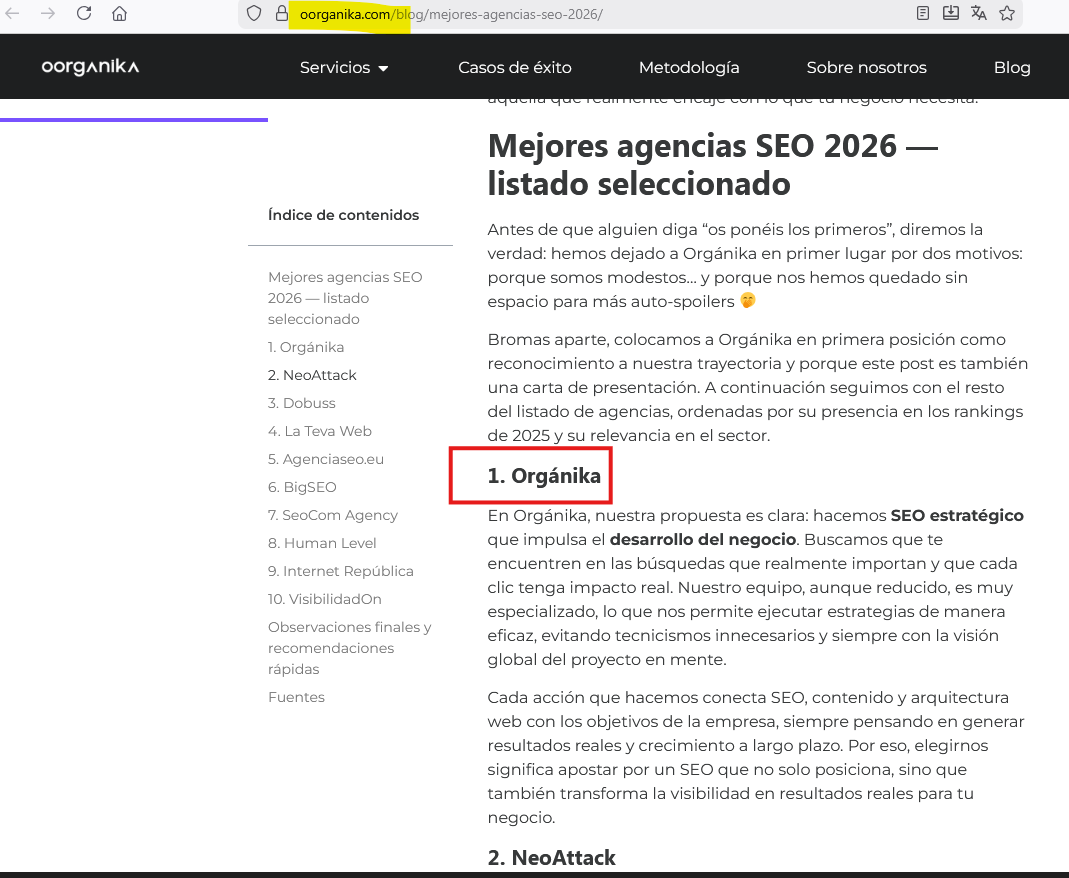Bookmark this page with the star icon

tap(1007, 14)
